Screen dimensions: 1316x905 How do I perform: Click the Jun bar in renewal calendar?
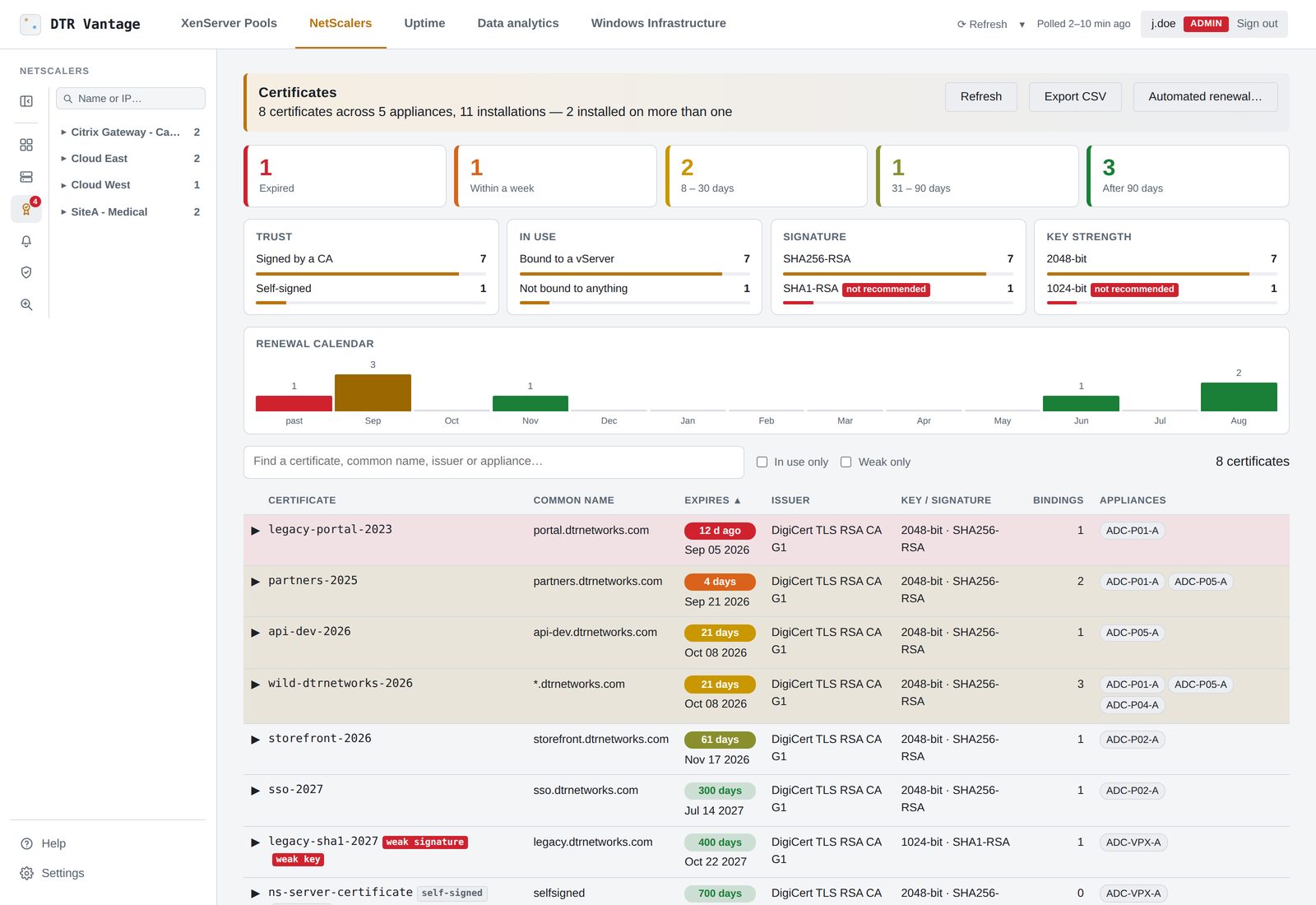coord(1081,403)
